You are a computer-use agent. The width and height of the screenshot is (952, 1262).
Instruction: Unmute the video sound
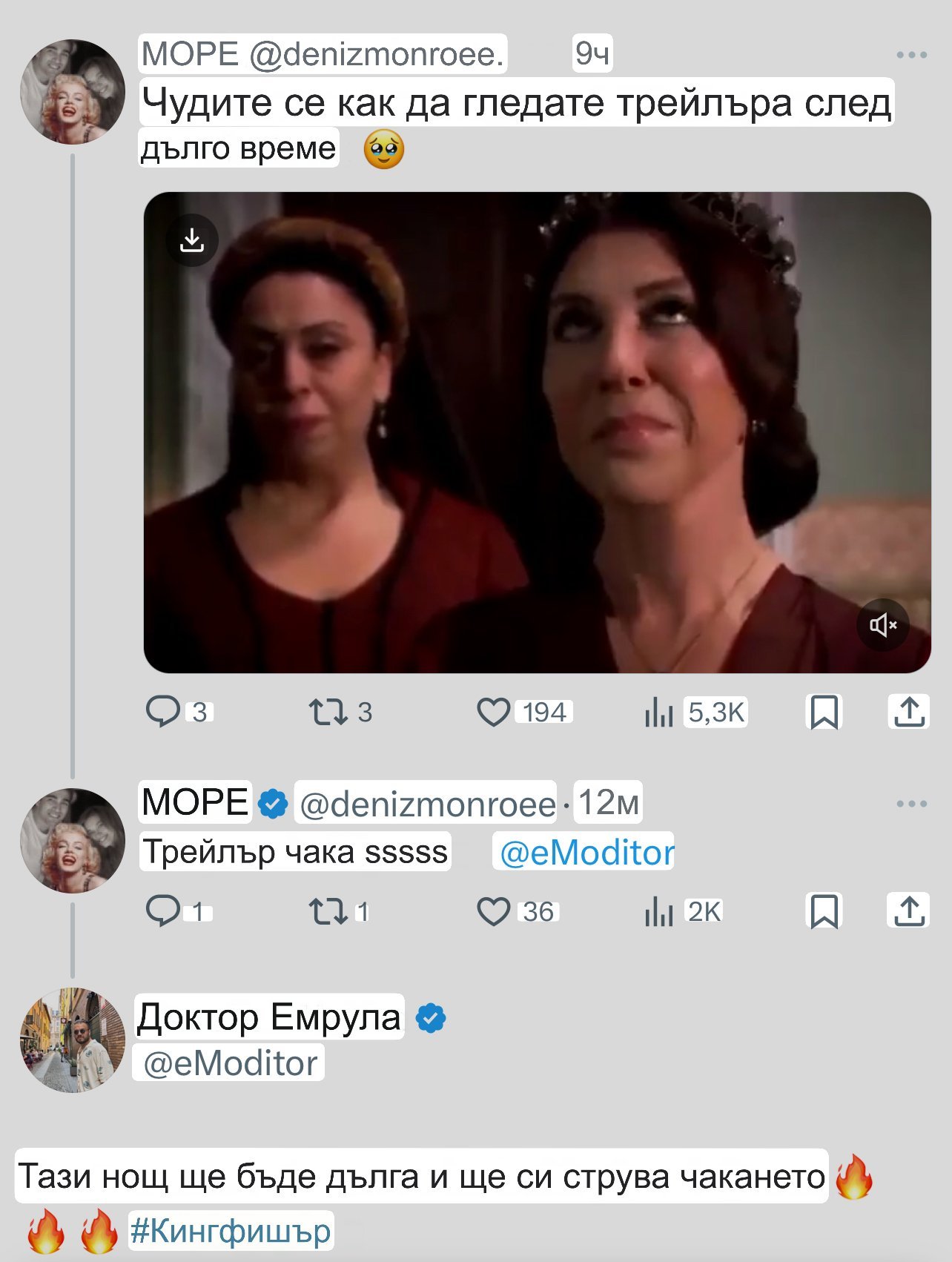(x=883, y=625)
